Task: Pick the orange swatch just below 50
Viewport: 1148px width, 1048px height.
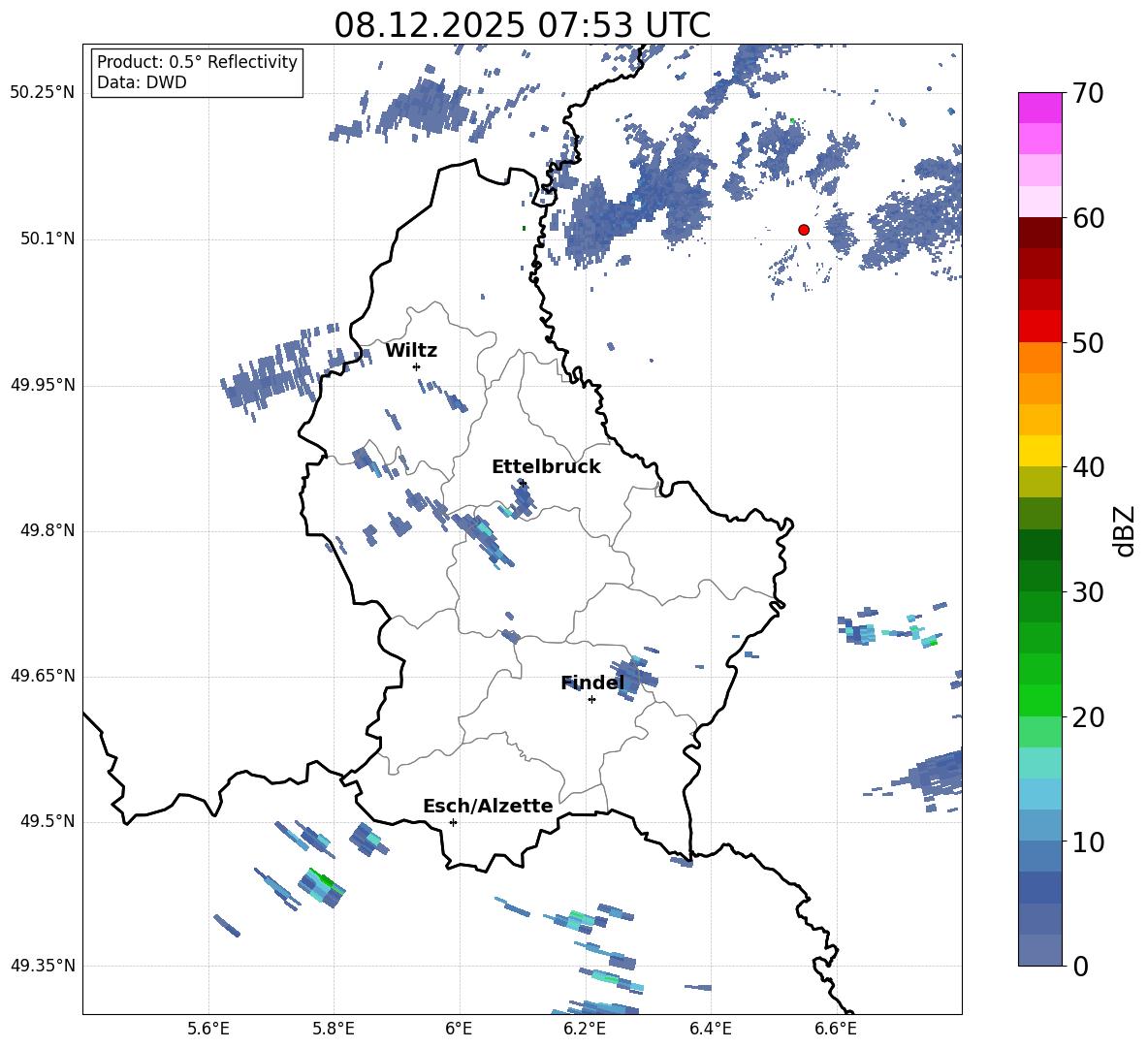Action: [1039, 357]
